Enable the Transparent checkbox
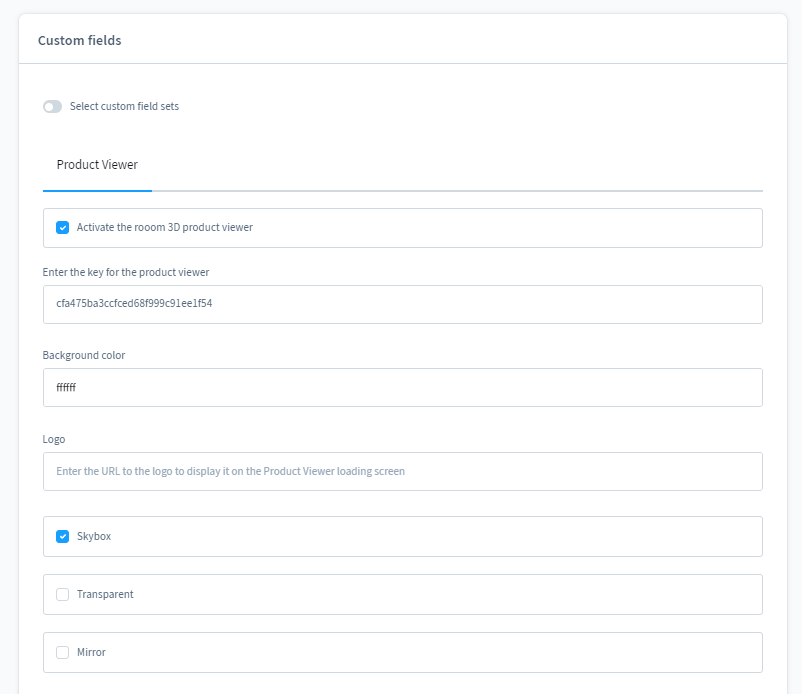The width and height of the screenshot is (802, 694). pos(63,594)
